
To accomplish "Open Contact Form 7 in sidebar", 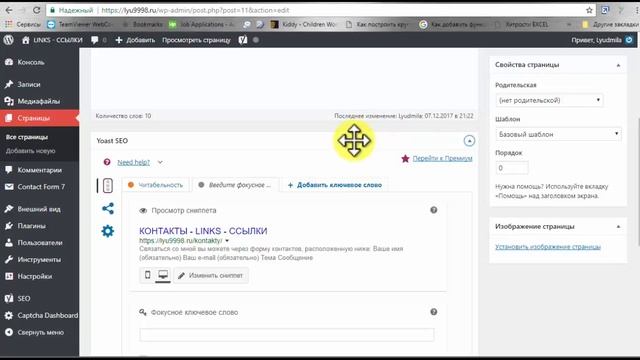I will pyautogui.click(x=40, y=187).
